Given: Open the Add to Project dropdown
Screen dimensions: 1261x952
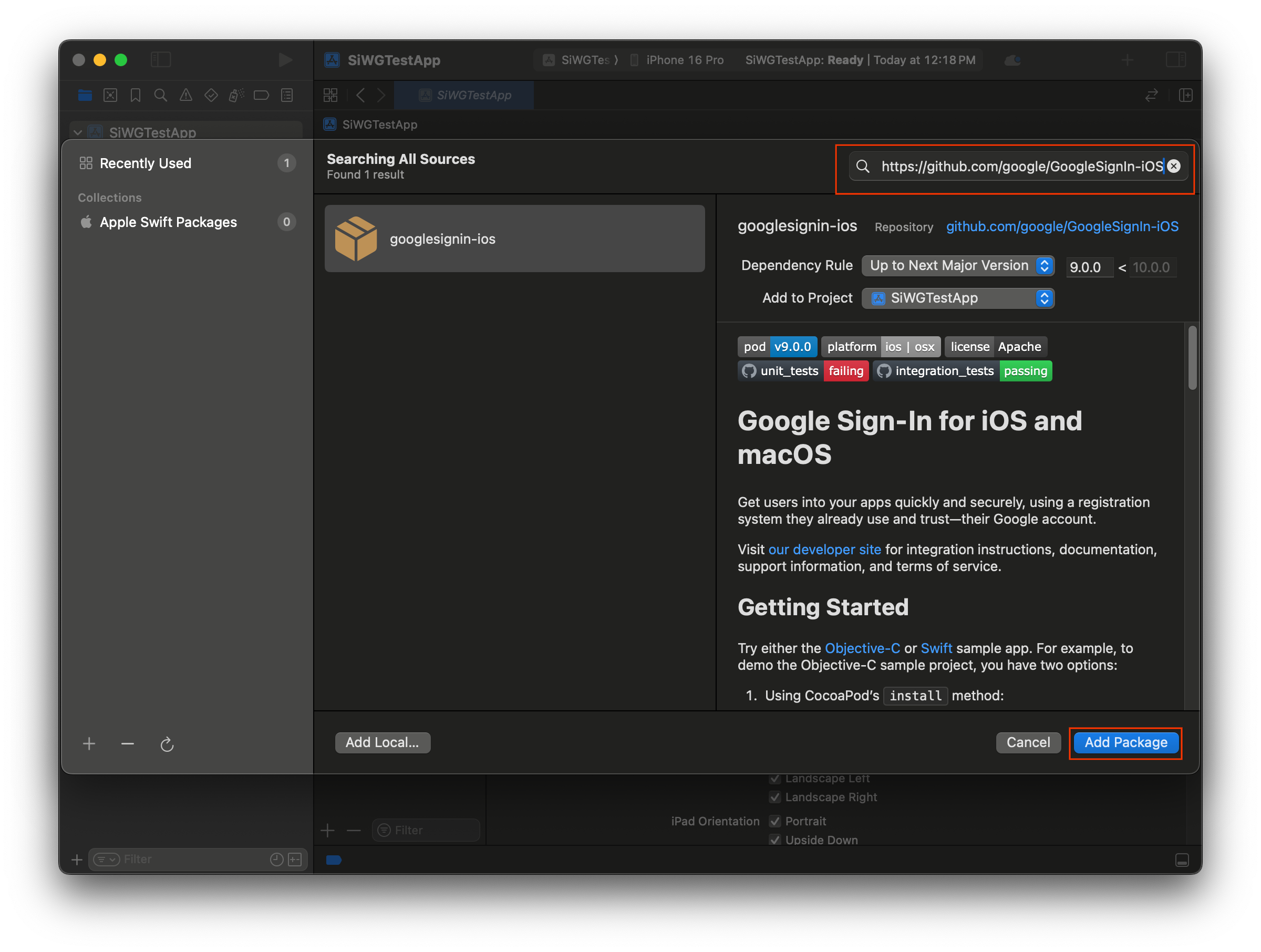Looking at the screenshot, I should point(958,297).
